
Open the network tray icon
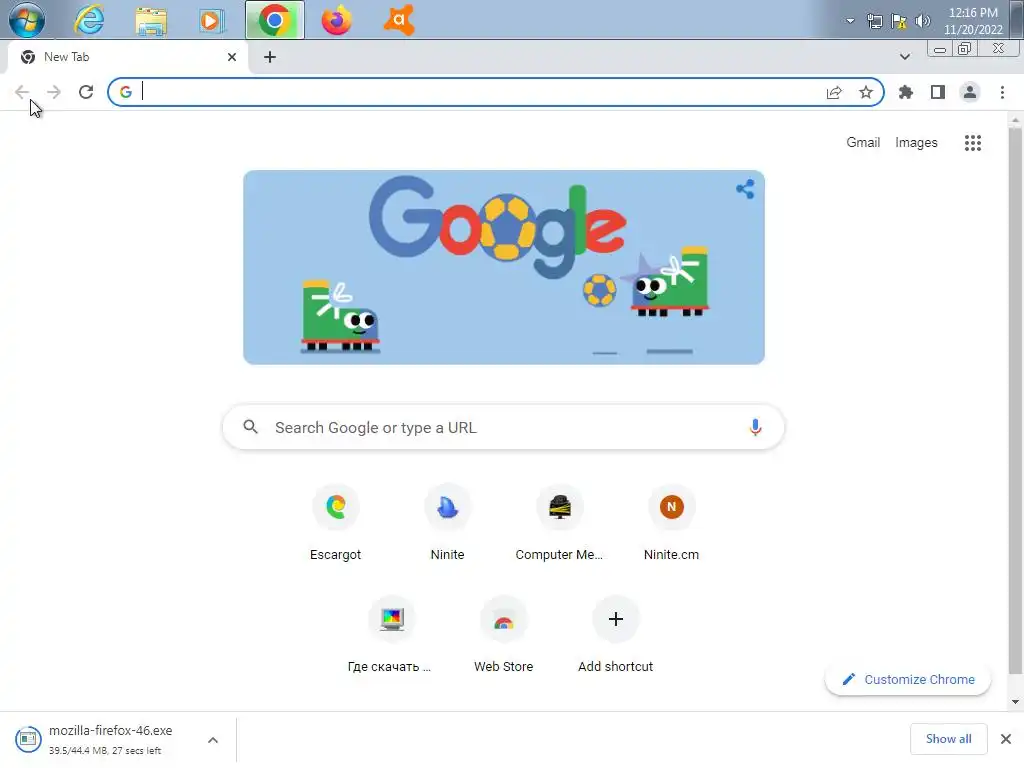[874, 22]
